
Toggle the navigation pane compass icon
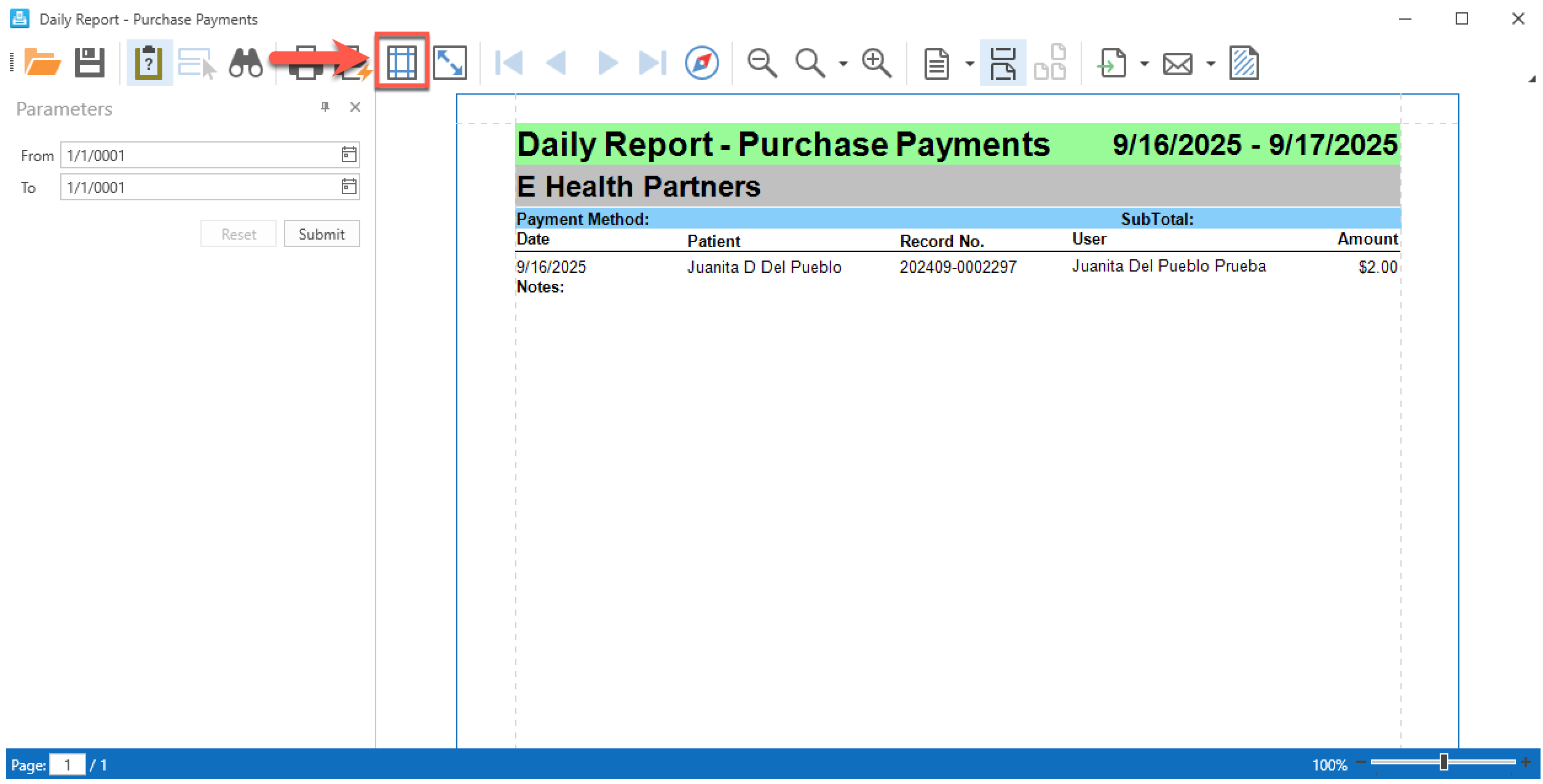(x=701, y=63)
